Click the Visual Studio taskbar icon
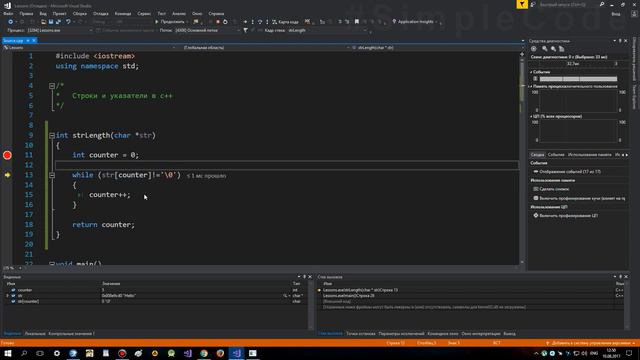This screenshot has width=640, height=360. click(236, 353)
